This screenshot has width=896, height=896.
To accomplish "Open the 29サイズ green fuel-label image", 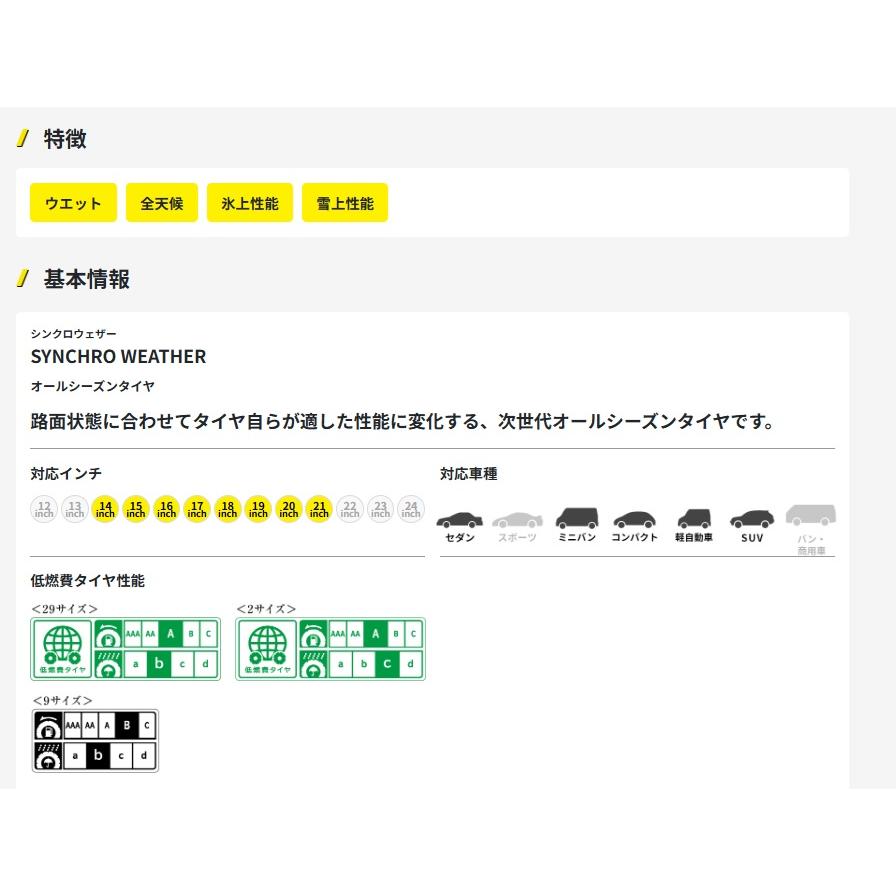I will click(x=125, y=649).
